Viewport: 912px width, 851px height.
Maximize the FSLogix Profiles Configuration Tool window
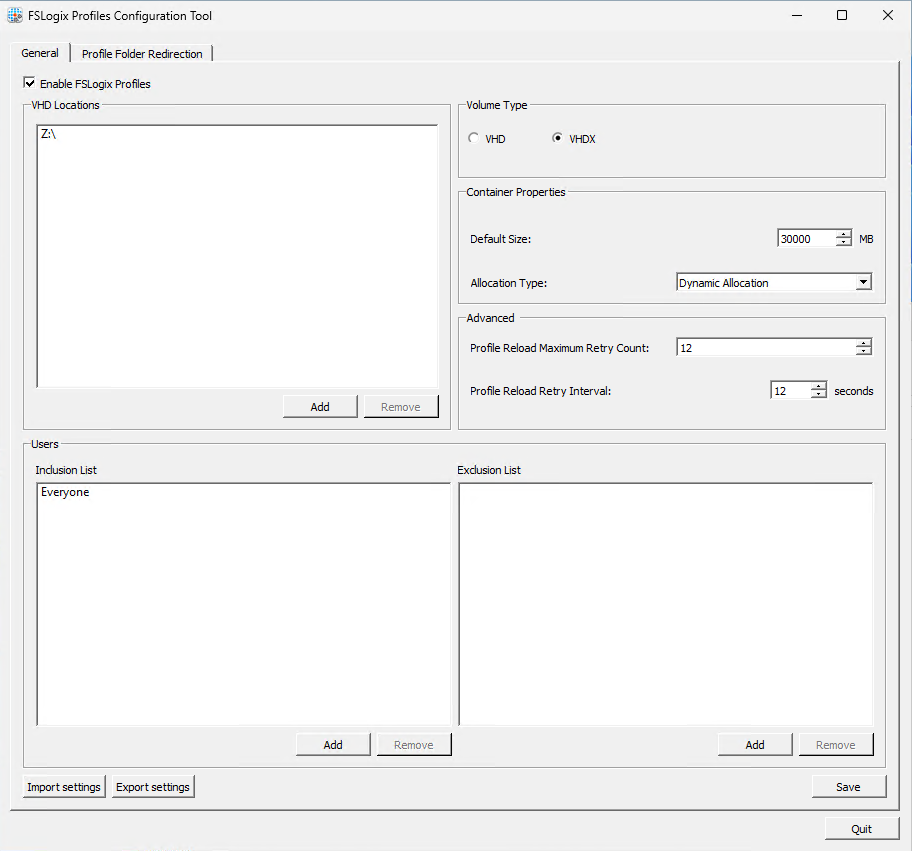click(842, 16)
